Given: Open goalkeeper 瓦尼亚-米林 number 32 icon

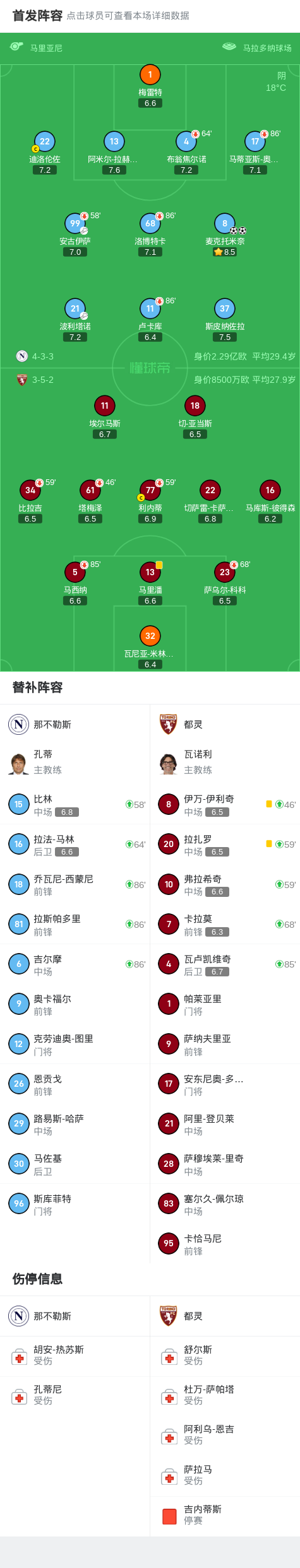Looking at the screenshot, I should [150, 636].
